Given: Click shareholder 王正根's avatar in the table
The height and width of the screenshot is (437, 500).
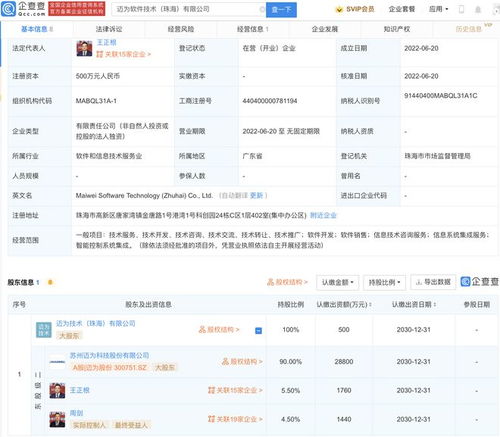Looking at the screenshot, I should pyautogui.click(x=57, y=391).
